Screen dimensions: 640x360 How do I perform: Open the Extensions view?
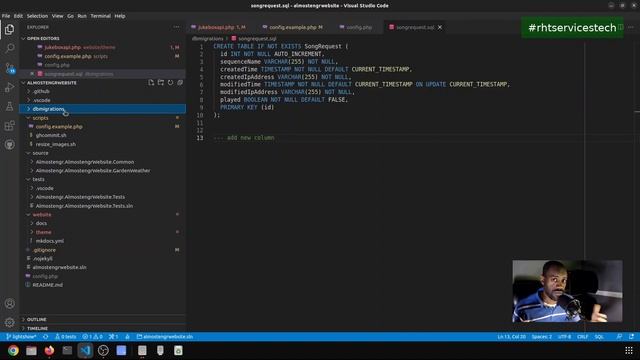[9, 125]
